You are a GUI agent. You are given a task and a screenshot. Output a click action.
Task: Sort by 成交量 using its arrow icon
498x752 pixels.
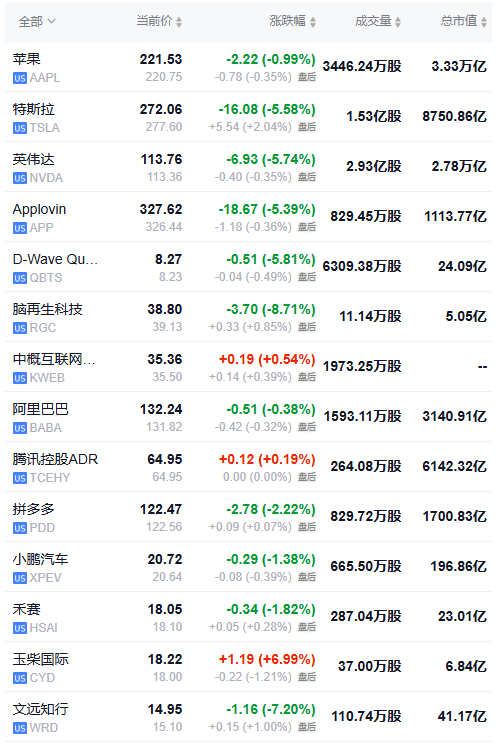[x=398, y=22]
